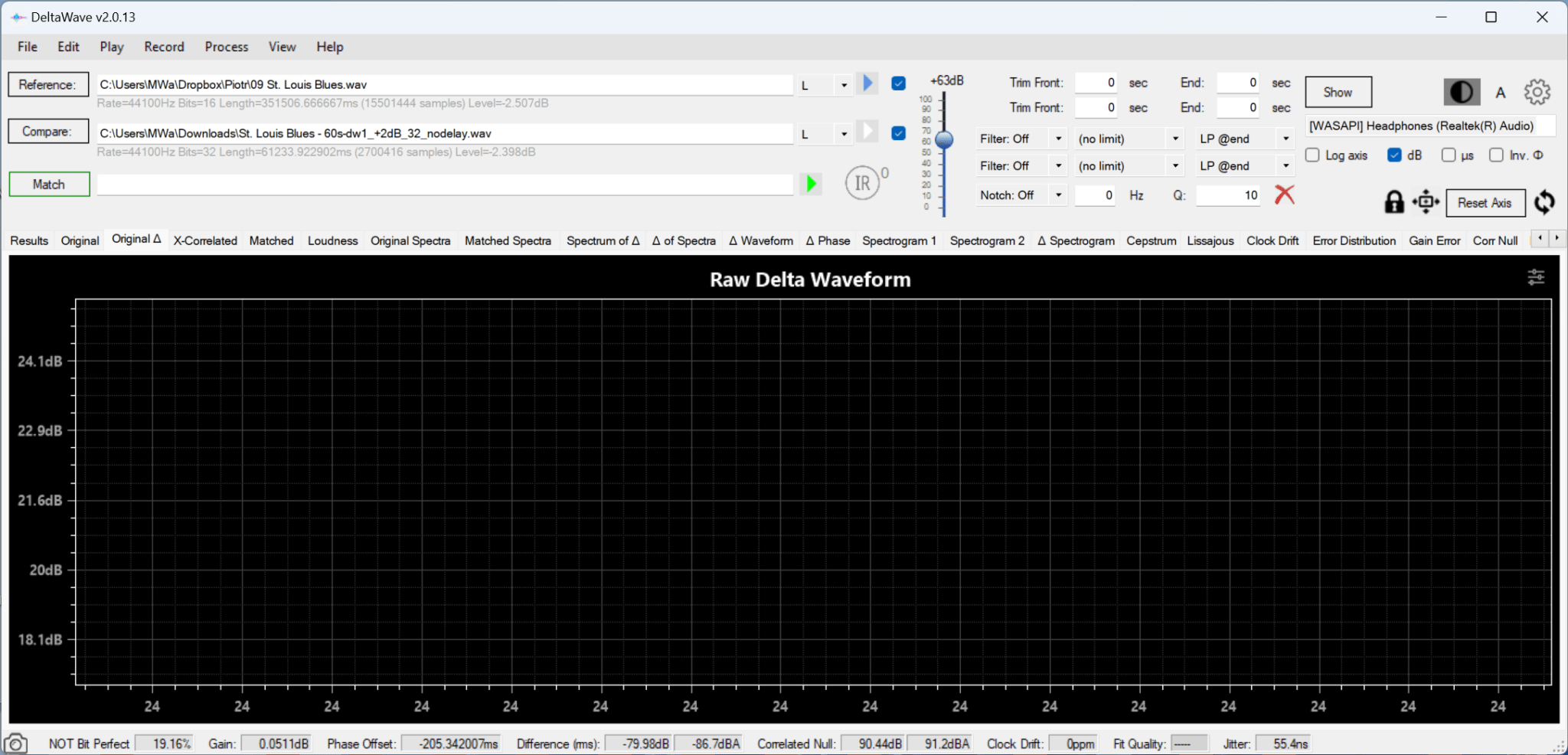Click the Reference: button

click(x=48, y=84)
